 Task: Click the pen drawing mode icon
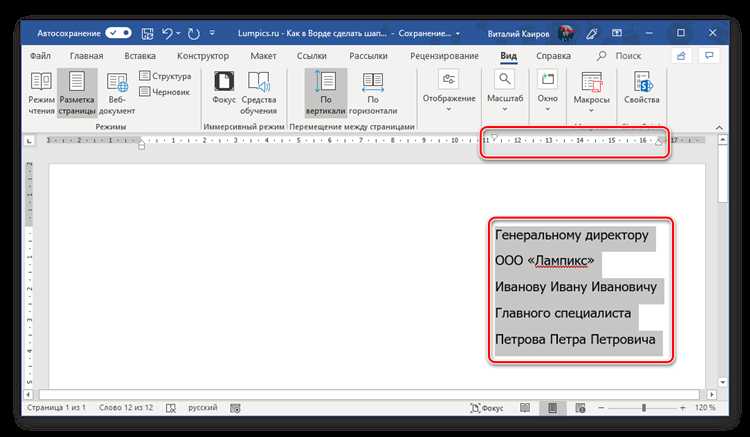click(592, 33)
